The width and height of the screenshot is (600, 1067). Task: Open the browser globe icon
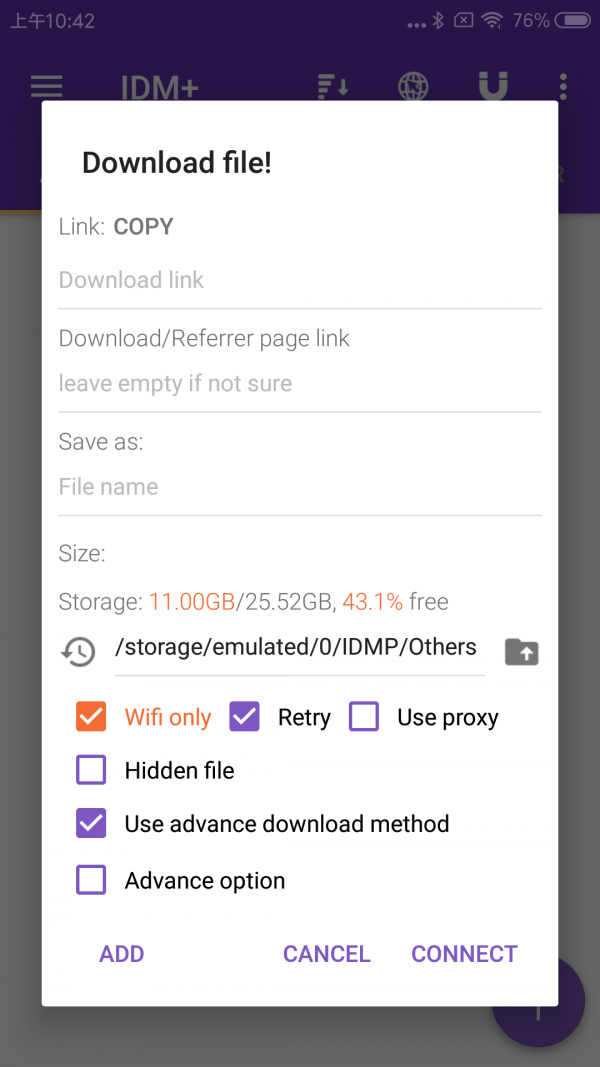413,86
